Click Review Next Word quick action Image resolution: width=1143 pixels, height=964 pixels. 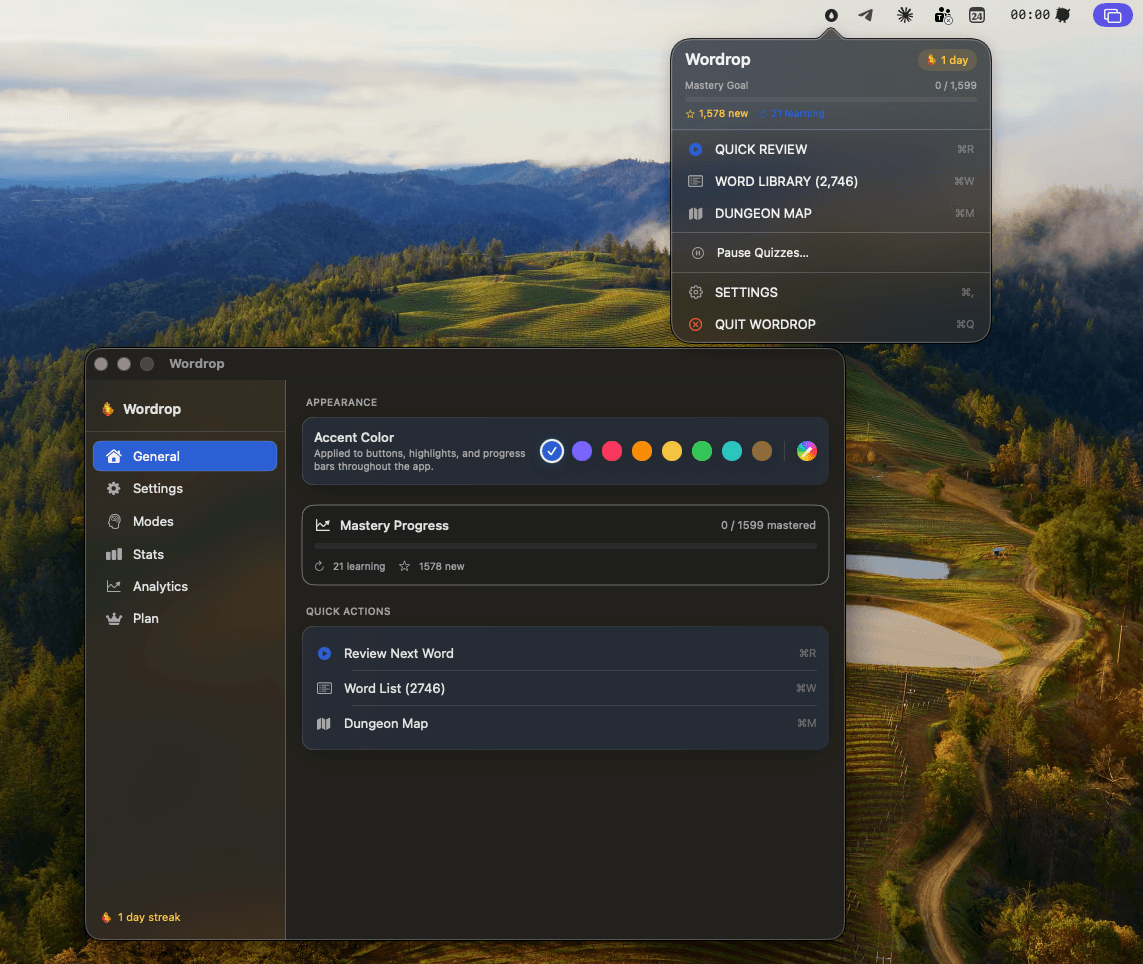tap(566, 653)
